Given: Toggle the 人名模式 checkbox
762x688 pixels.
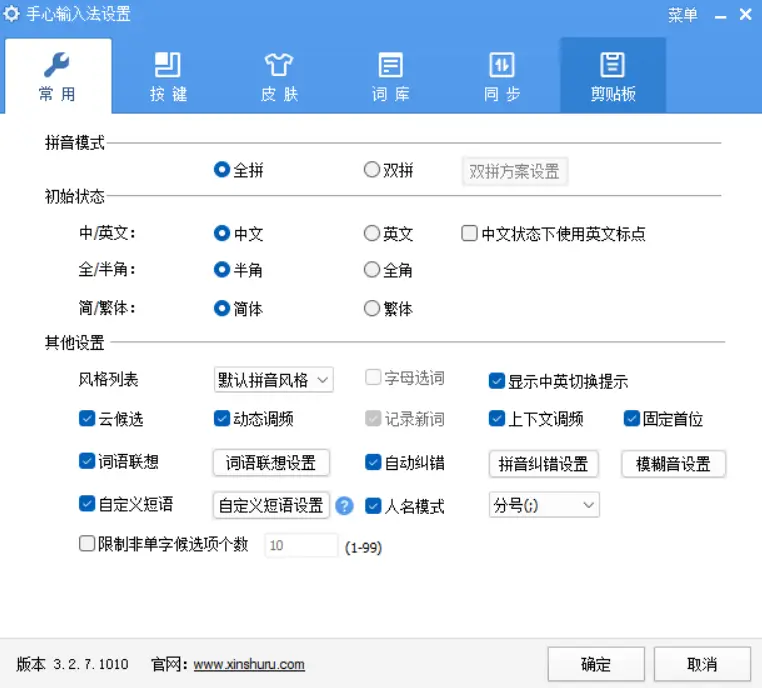Looking at the screenshot, I should (405, 506).
